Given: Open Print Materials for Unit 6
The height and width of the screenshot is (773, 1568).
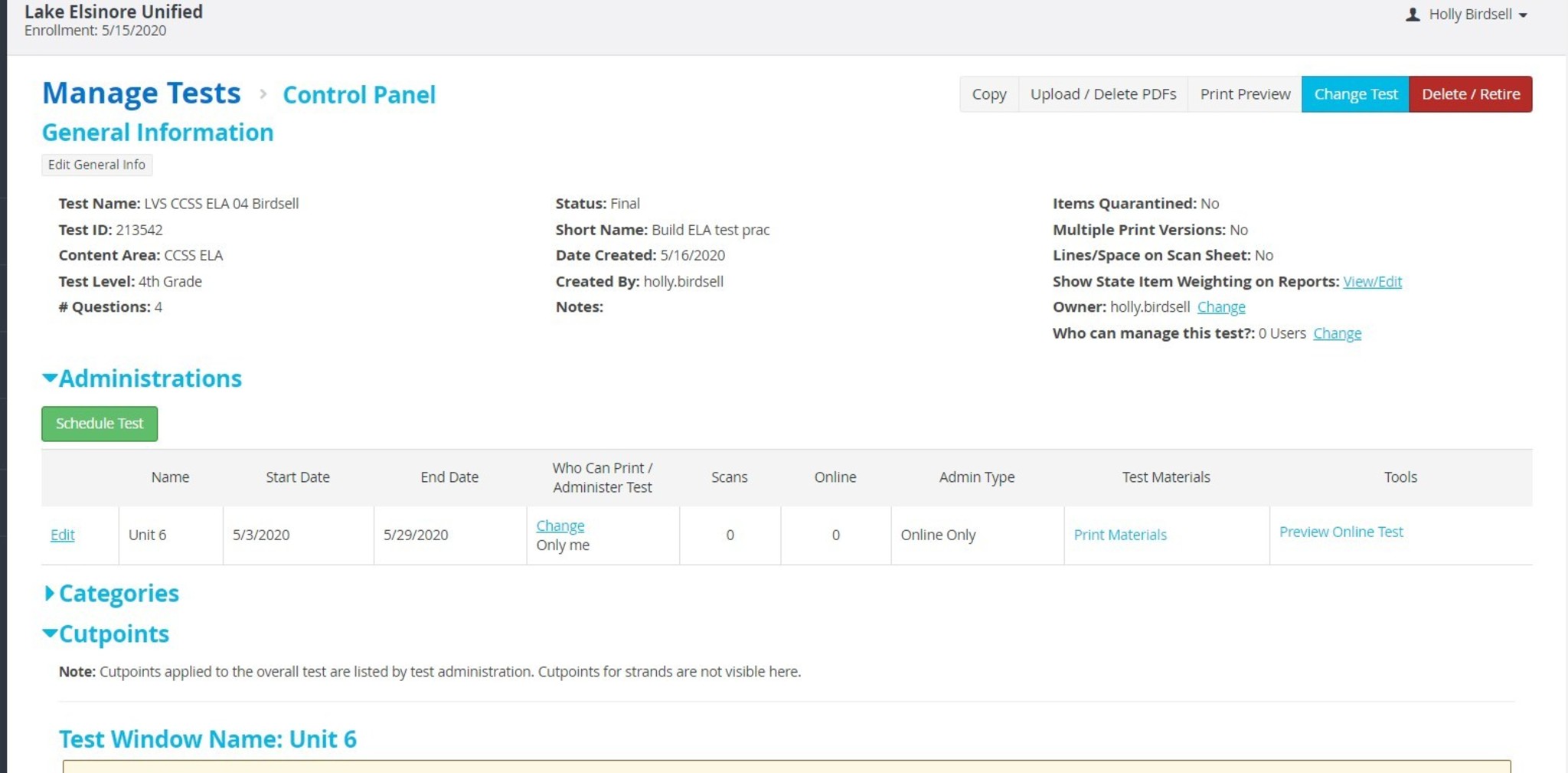Looking at the screenshot, I should point(1119,535).
